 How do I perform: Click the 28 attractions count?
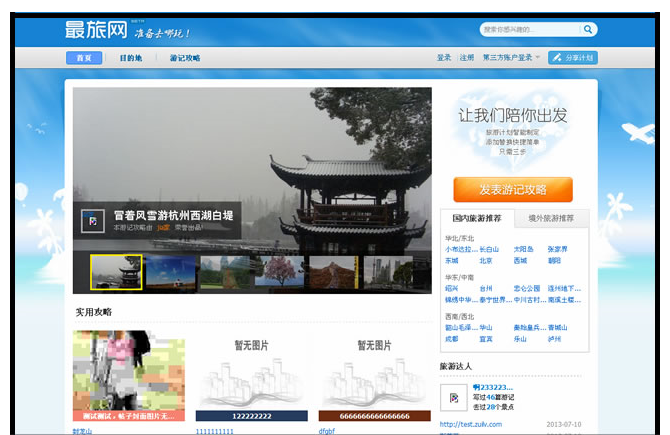490,407
